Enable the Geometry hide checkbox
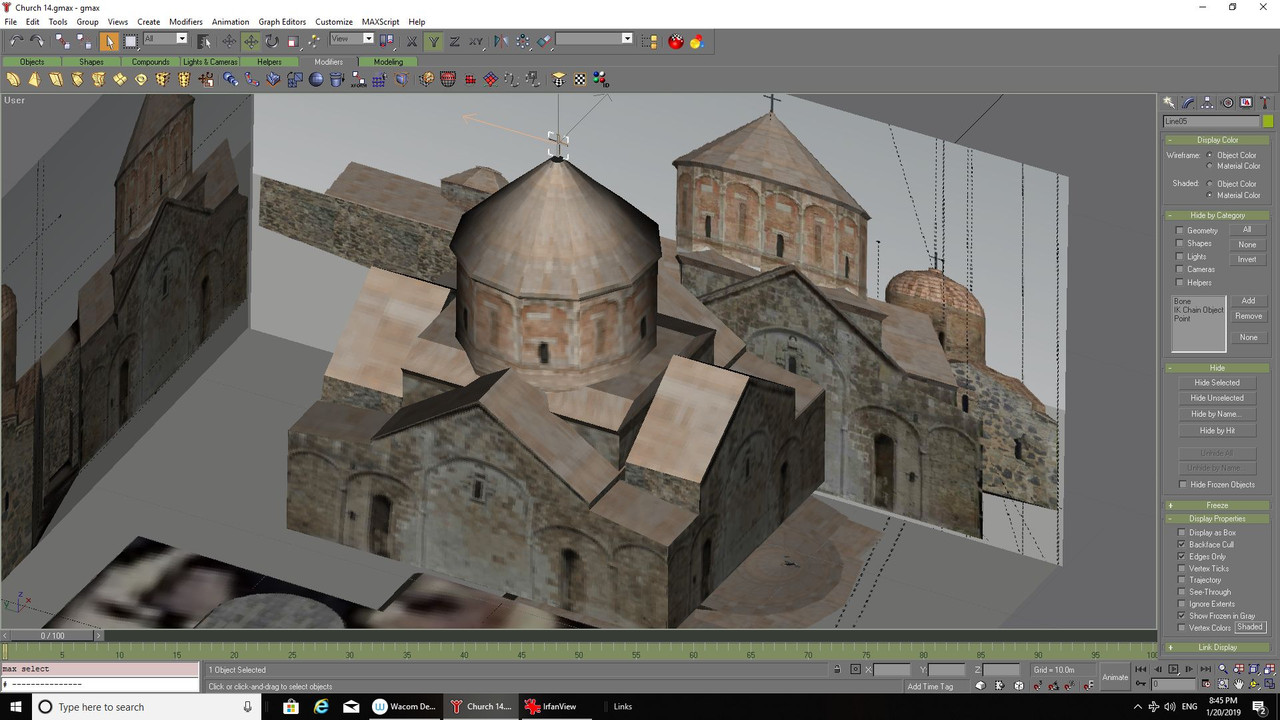The height and width of the screenshot is (720, 1280). point(1180,231)
